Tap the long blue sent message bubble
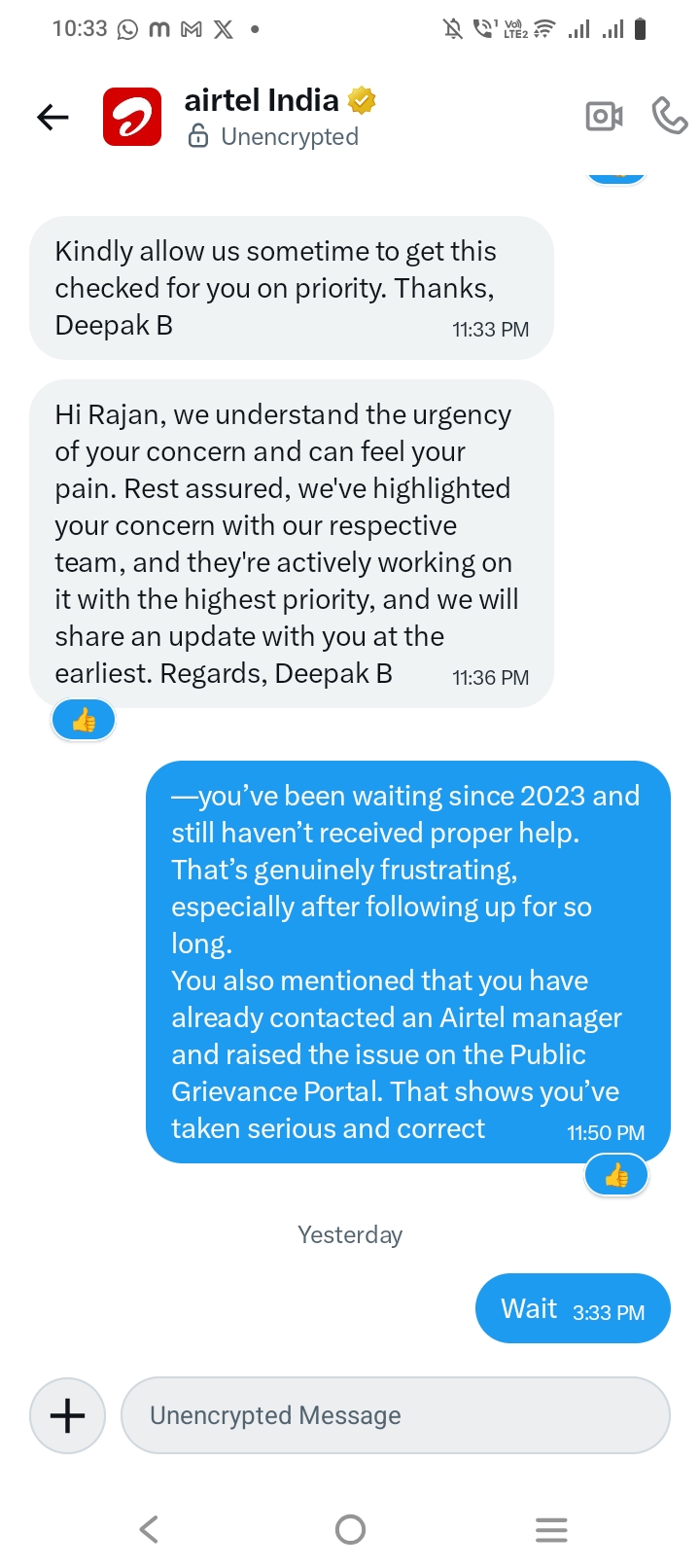 pyautogui.click(x=407, y=961)
